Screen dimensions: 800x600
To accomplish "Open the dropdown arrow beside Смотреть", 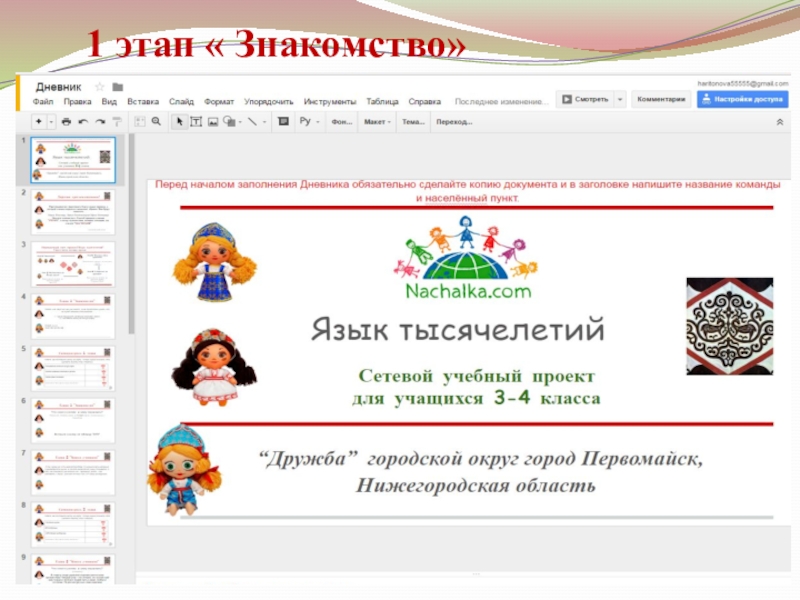I will [620, 99].
